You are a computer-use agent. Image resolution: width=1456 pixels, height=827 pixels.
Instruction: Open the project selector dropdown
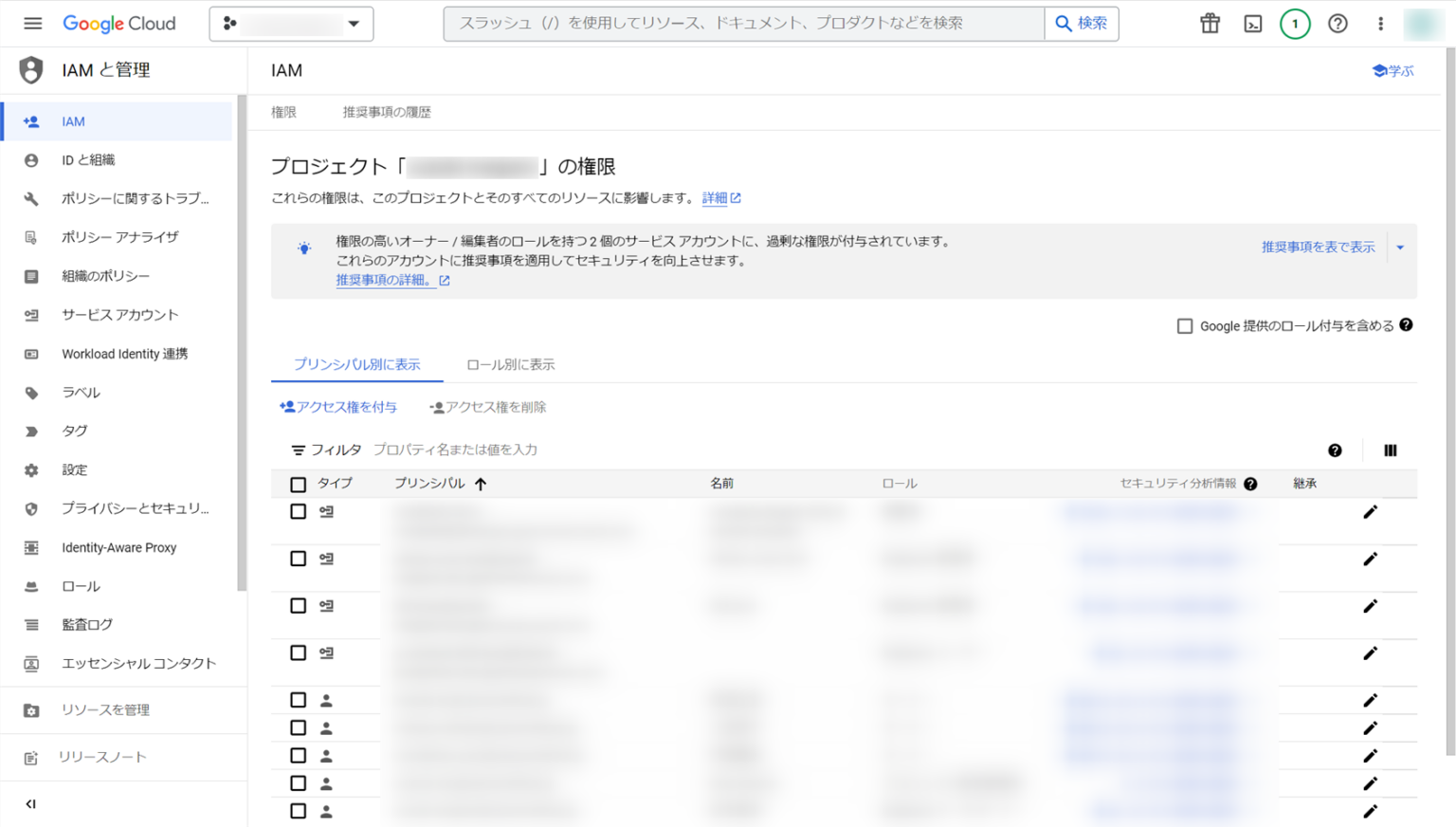[x=290, y=23]
